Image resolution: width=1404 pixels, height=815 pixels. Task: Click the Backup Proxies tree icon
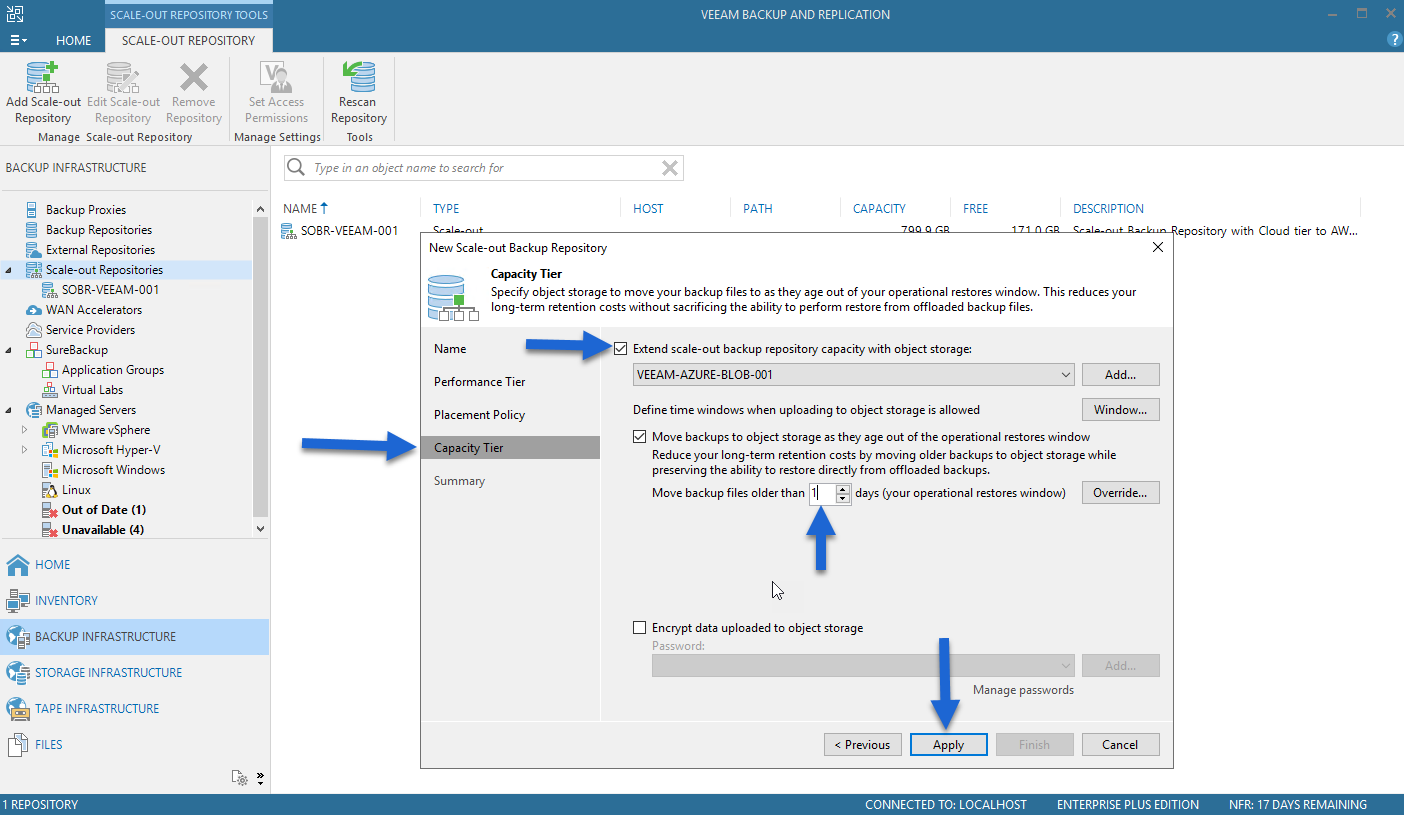coord(30,210)
